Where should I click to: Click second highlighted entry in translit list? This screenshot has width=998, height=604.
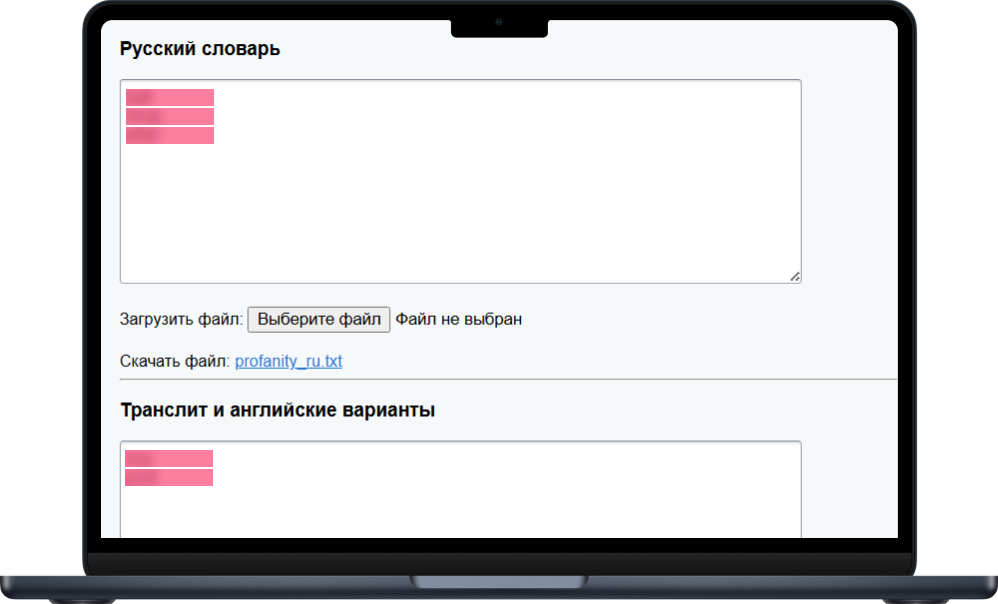pyautogui.click(x=168, y=477)
